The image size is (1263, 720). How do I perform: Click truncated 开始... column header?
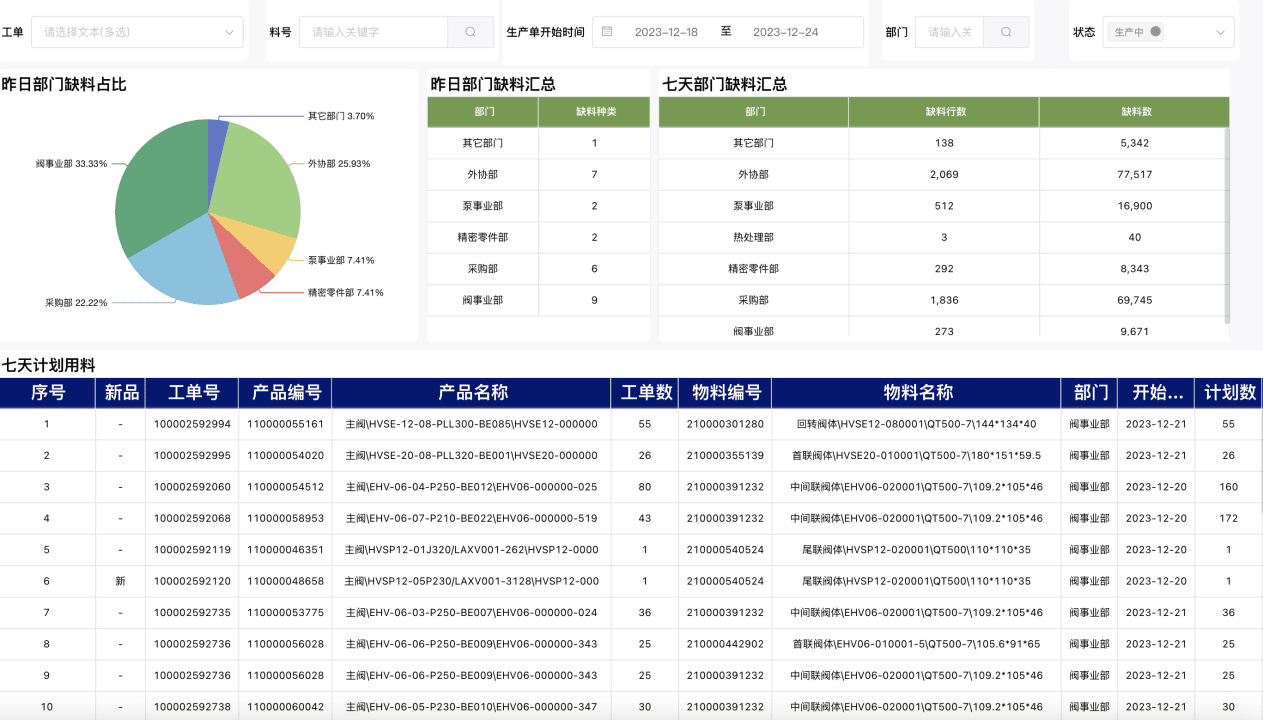(1156, 393)
